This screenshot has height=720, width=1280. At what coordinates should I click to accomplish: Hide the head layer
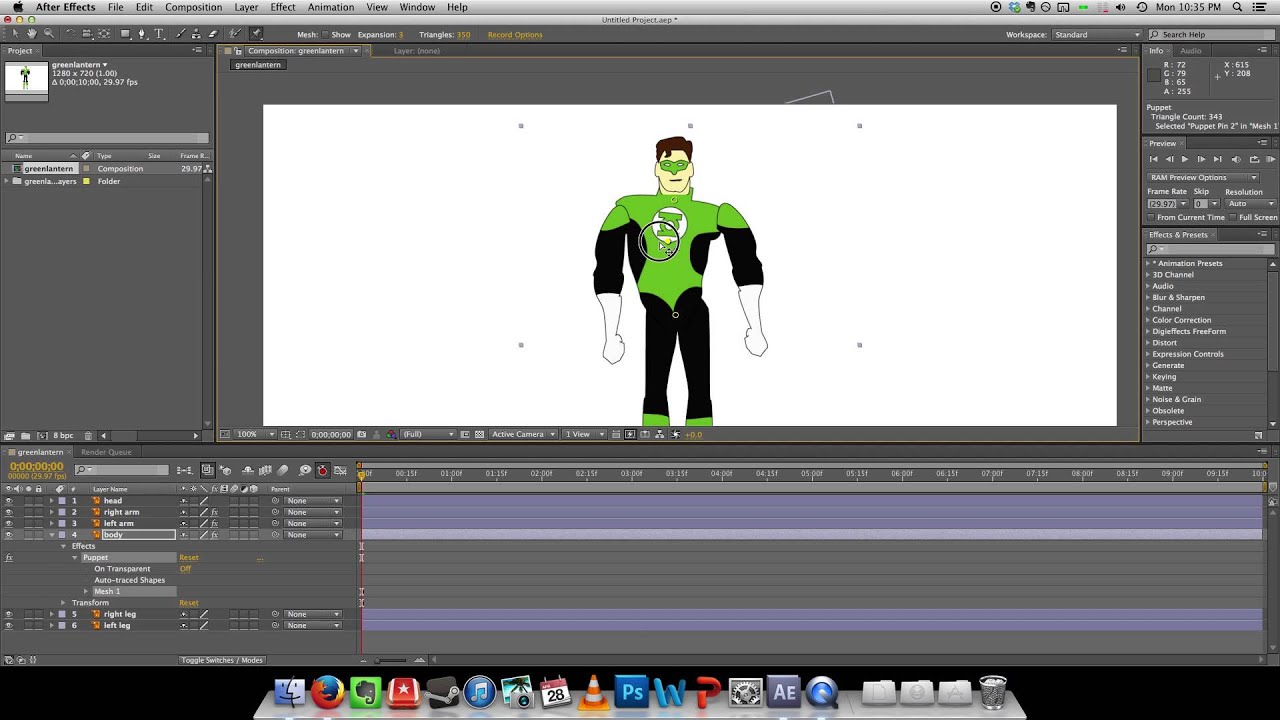click(9, 501)
